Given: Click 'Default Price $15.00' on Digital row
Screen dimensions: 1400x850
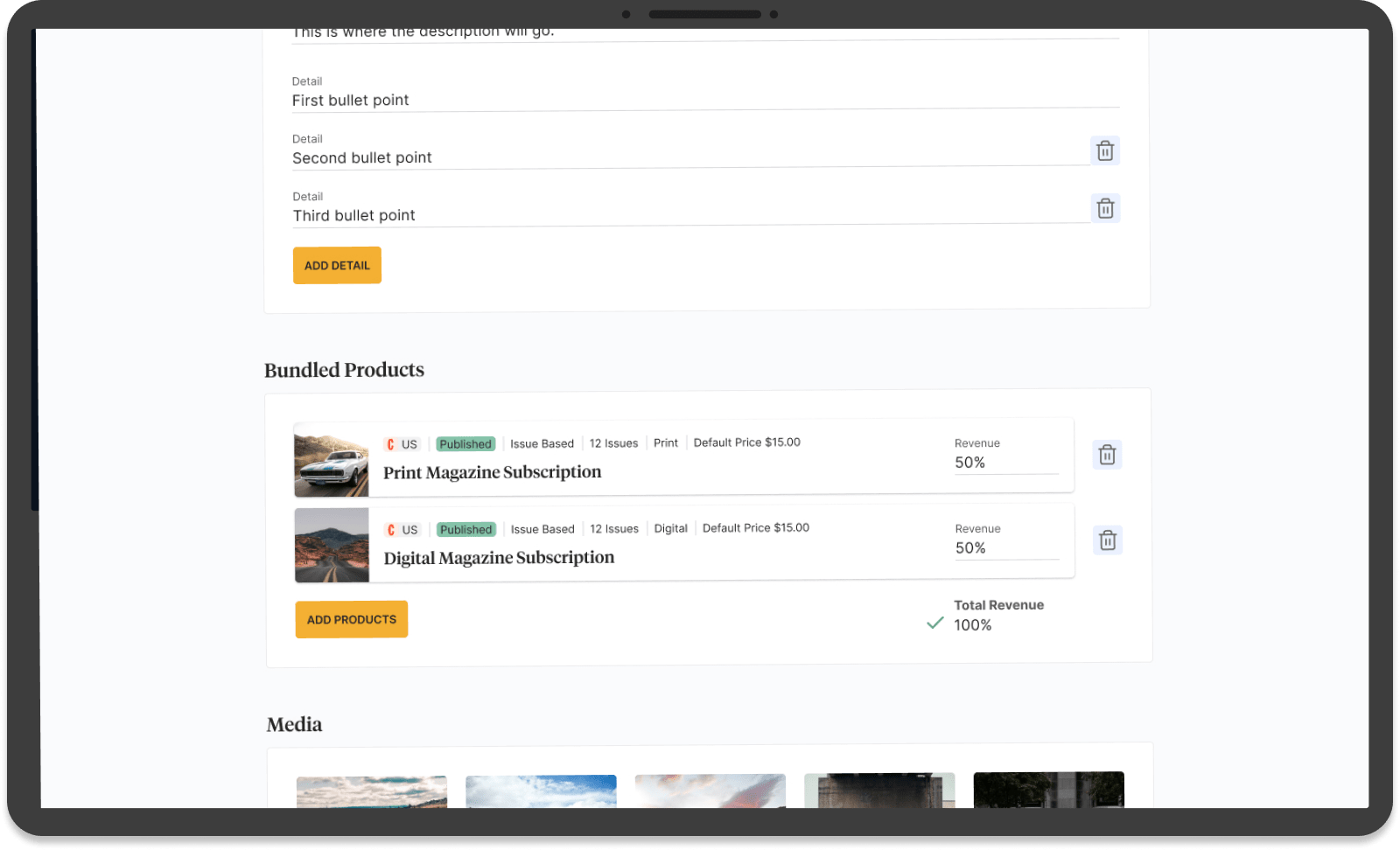Looking at the screenshot, I should point(756,528).
